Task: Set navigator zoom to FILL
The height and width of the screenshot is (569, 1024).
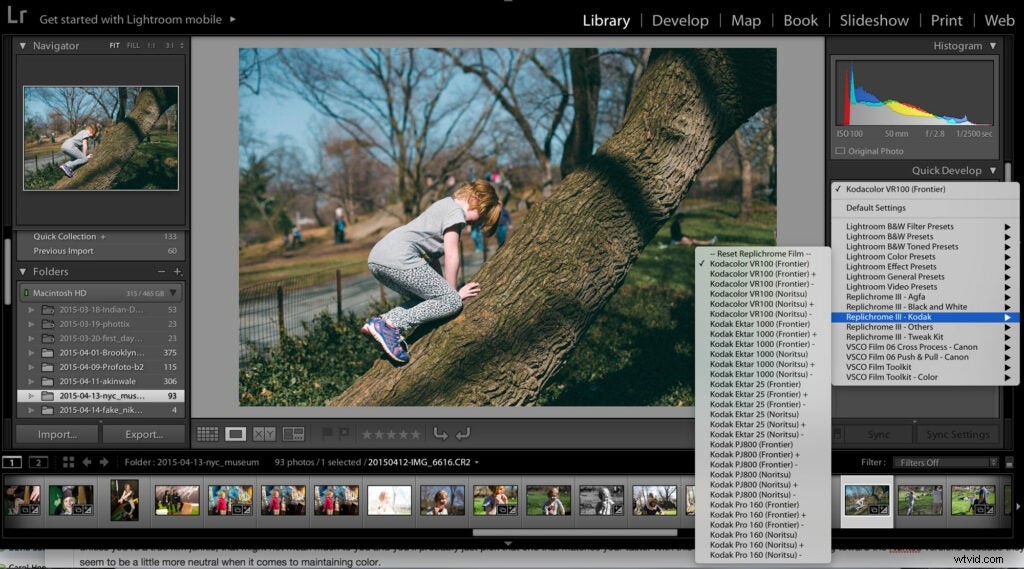Action: (x=133, y=46)
